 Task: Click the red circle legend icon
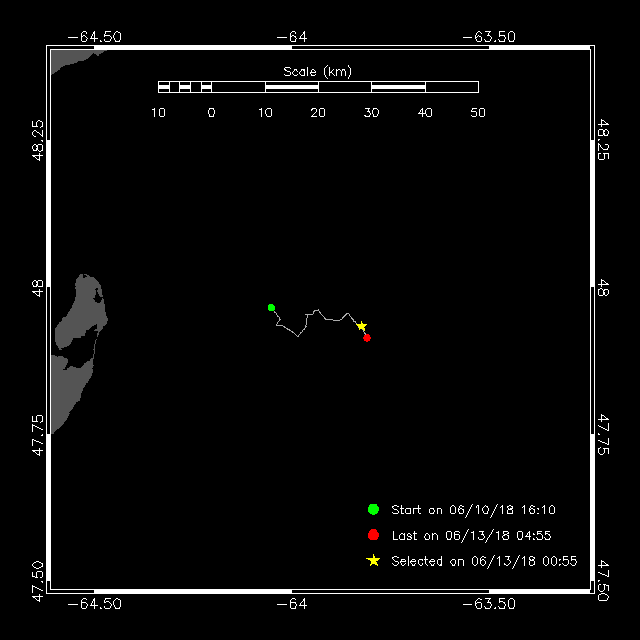(x=373, y=535)
